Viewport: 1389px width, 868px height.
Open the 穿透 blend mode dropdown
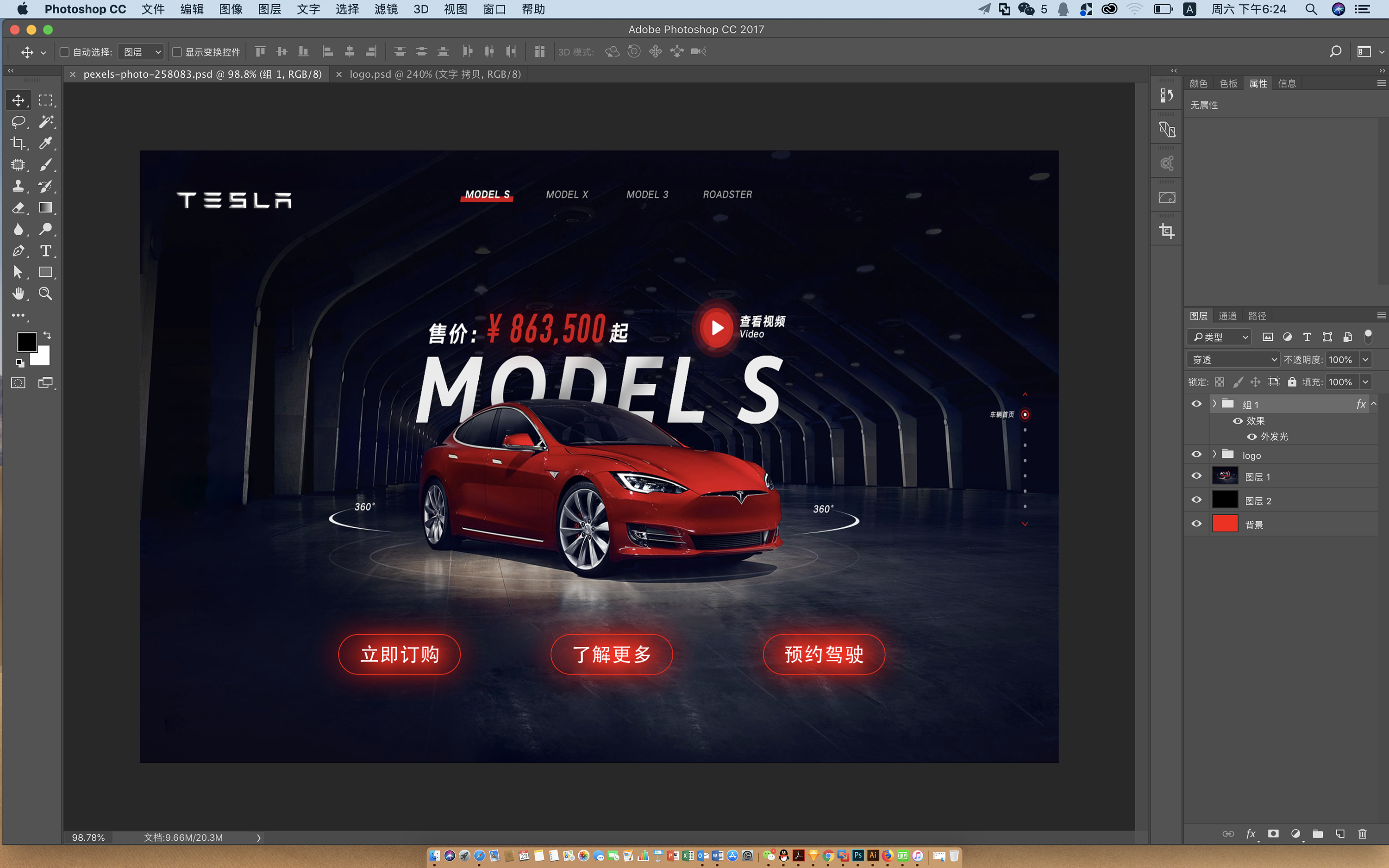click(1233, 359)
